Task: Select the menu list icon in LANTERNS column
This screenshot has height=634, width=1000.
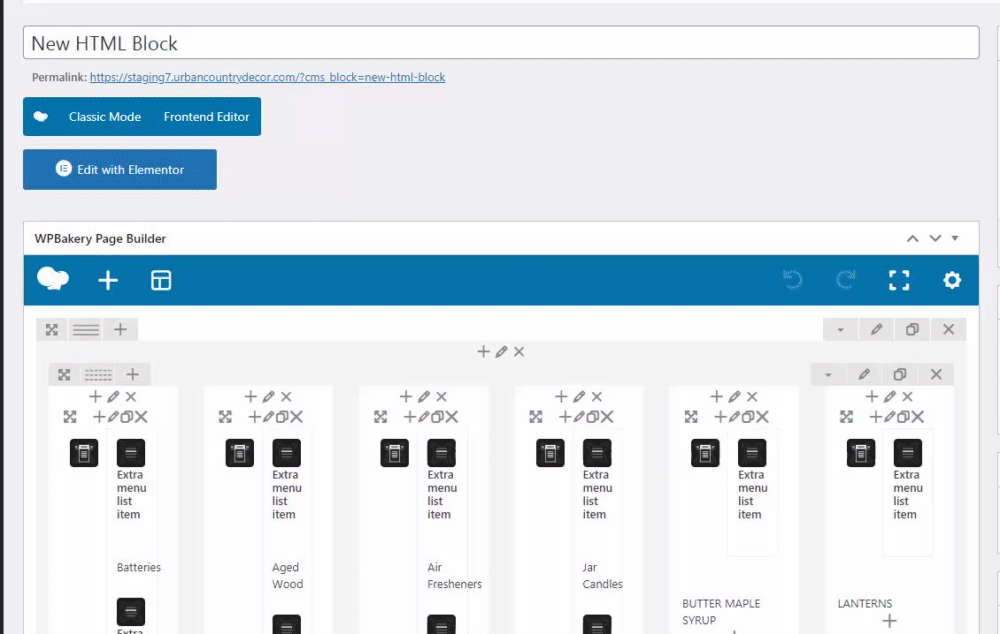Action: (x=860, y=453)
